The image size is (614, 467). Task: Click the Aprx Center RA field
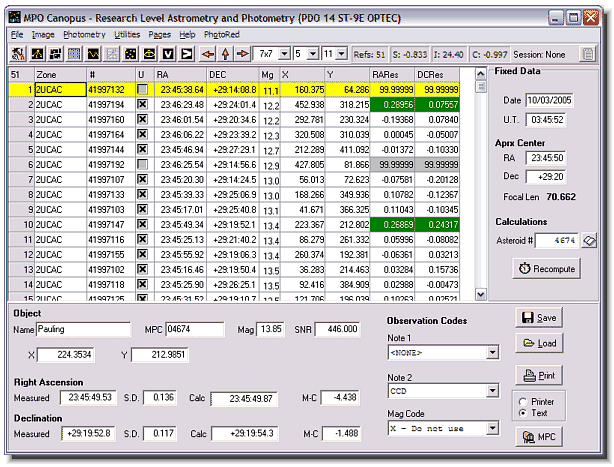tap(546, 158)
